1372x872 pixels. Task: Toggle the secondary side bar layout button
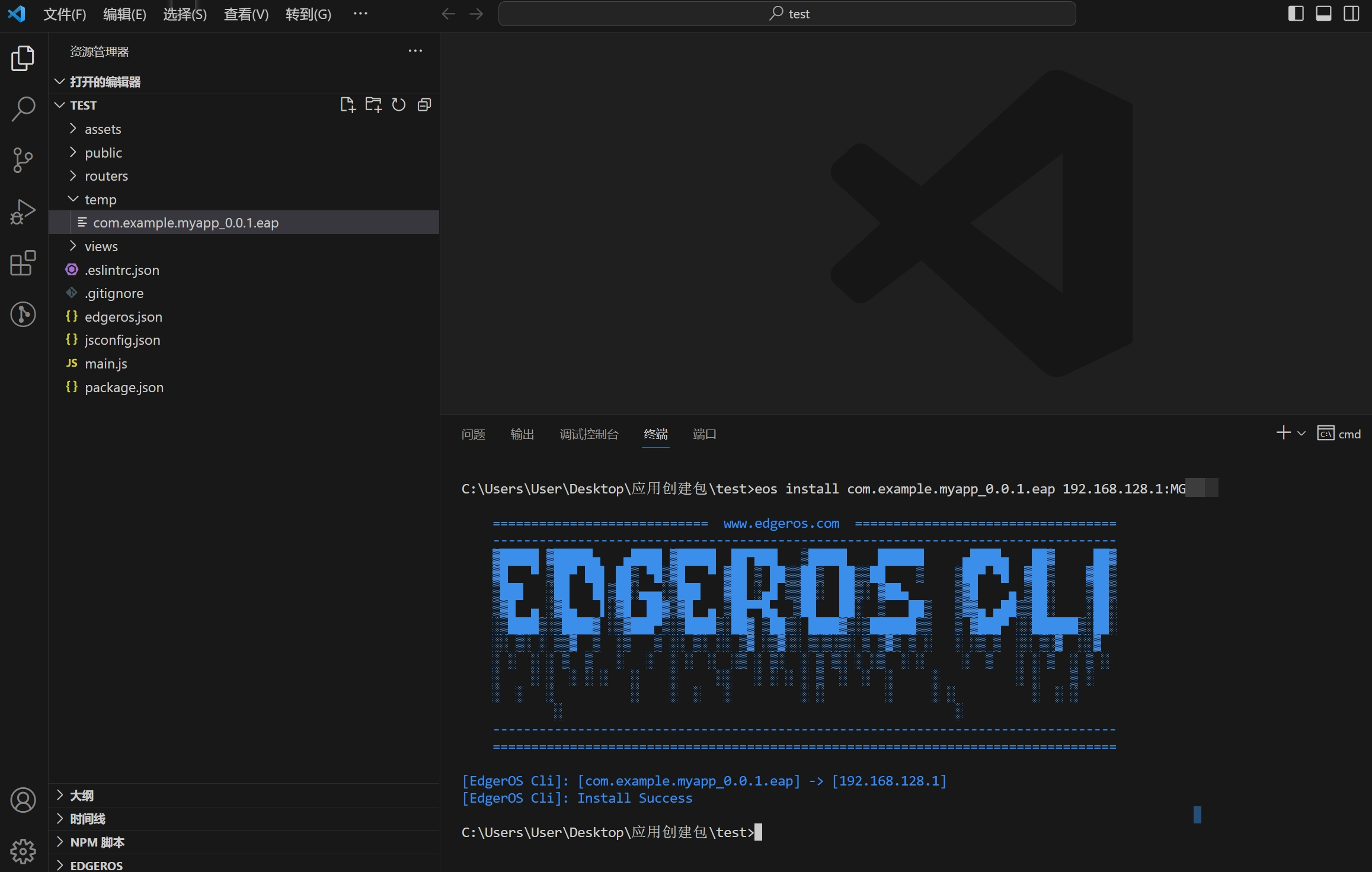tap(1351, 14)
